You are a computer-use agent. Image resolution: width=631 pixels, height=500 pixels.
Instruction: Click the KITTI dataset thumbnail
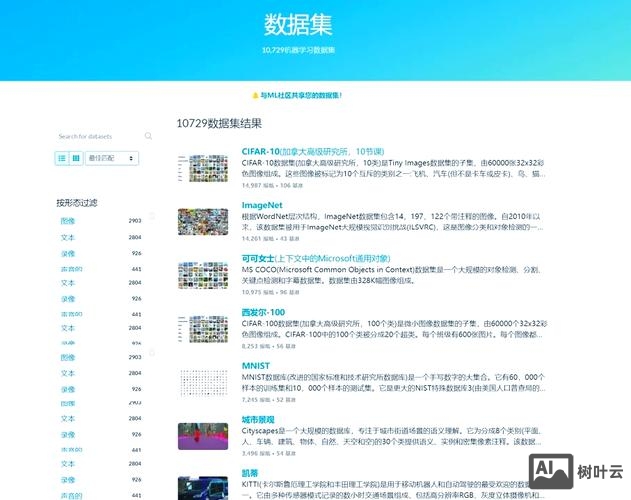coord(203,488)
